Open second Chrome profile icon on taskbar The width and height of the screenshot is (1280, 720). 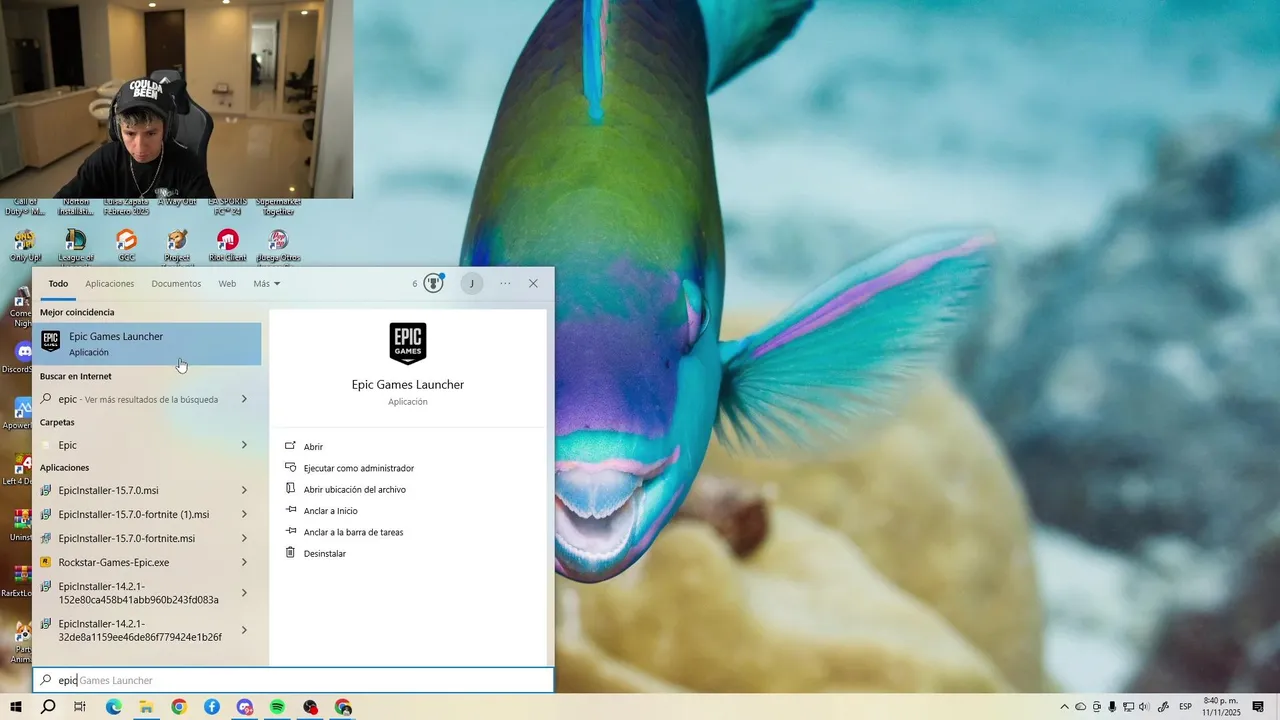344,707
